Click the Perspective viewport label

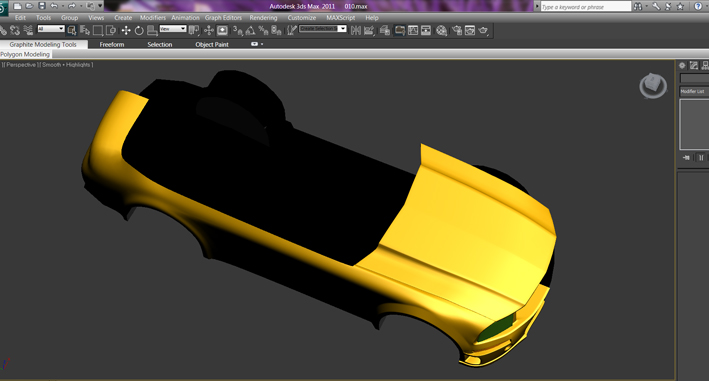pos(21,65)
